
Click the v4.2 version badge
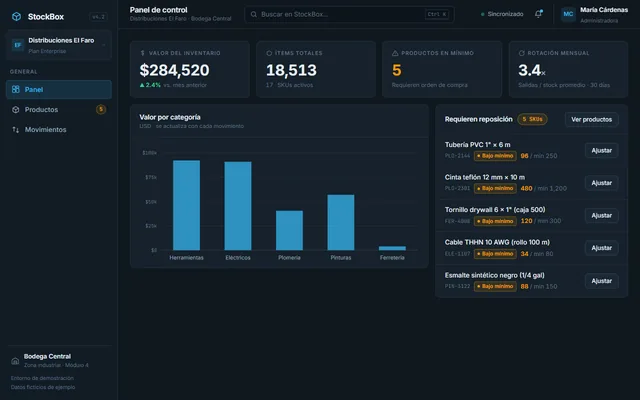[x=98, y=17]
